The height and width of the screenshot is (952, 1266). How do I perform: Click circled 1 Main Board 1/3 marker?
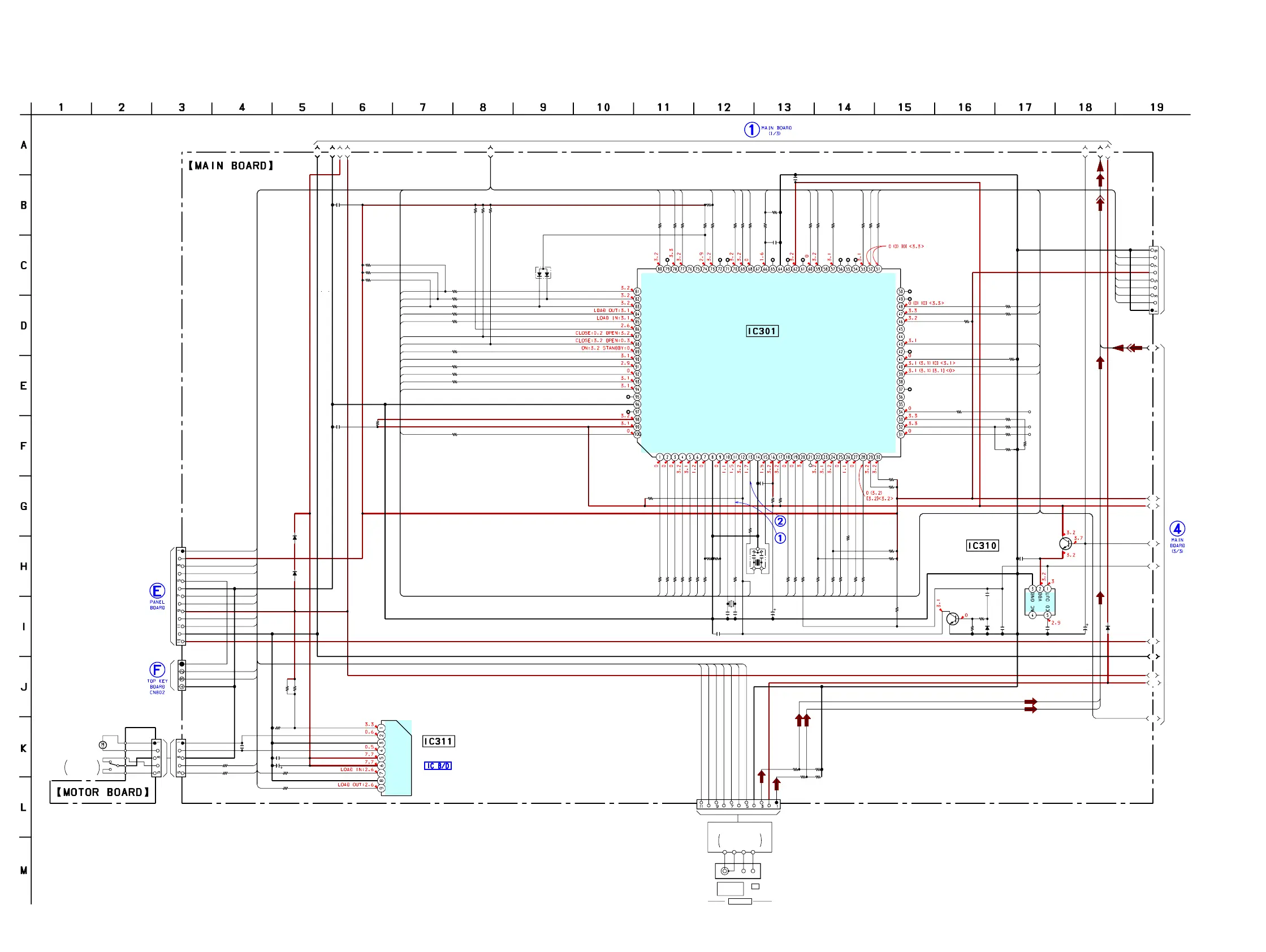click(x=751, y=130)
